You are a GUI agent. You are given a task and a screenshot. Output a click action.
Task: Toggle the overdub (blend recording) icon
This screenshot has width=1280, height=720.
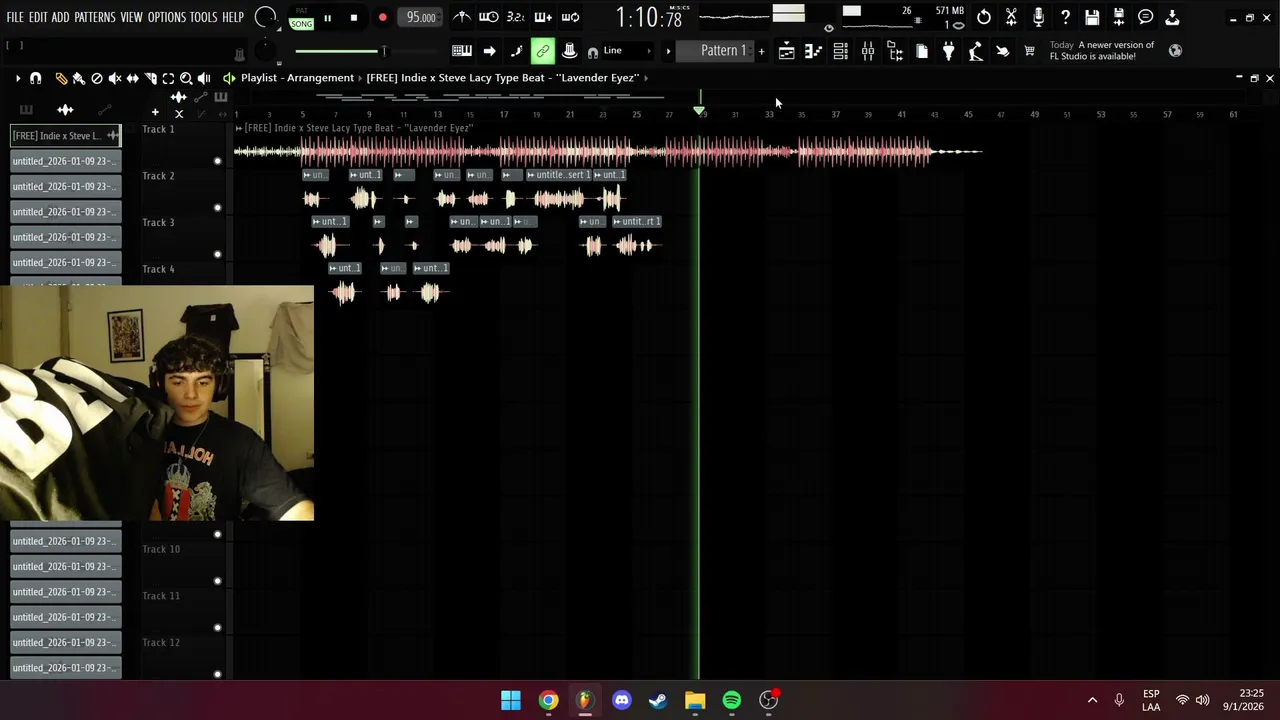543,17
